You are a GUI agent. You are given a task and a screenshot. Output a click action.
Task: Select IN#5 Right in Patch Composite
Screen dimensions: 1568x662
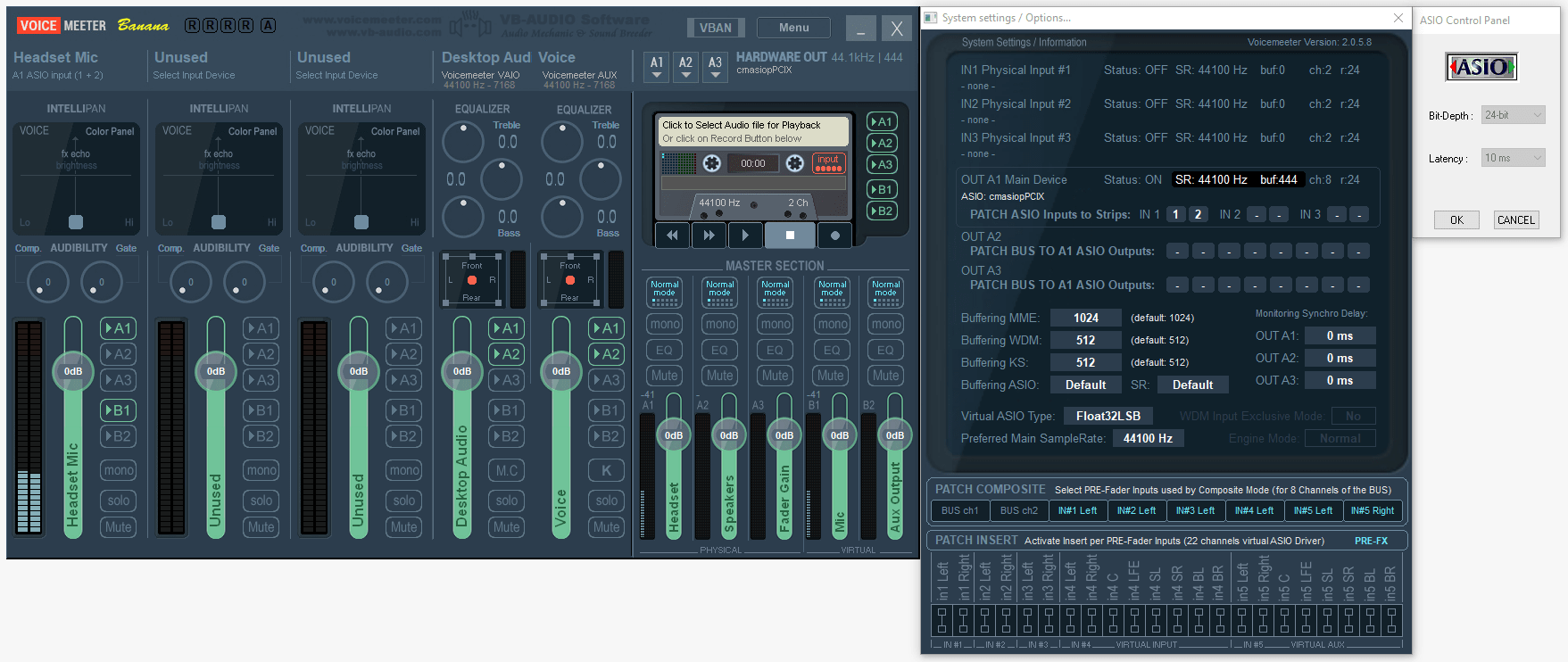tap(1372, 510)
